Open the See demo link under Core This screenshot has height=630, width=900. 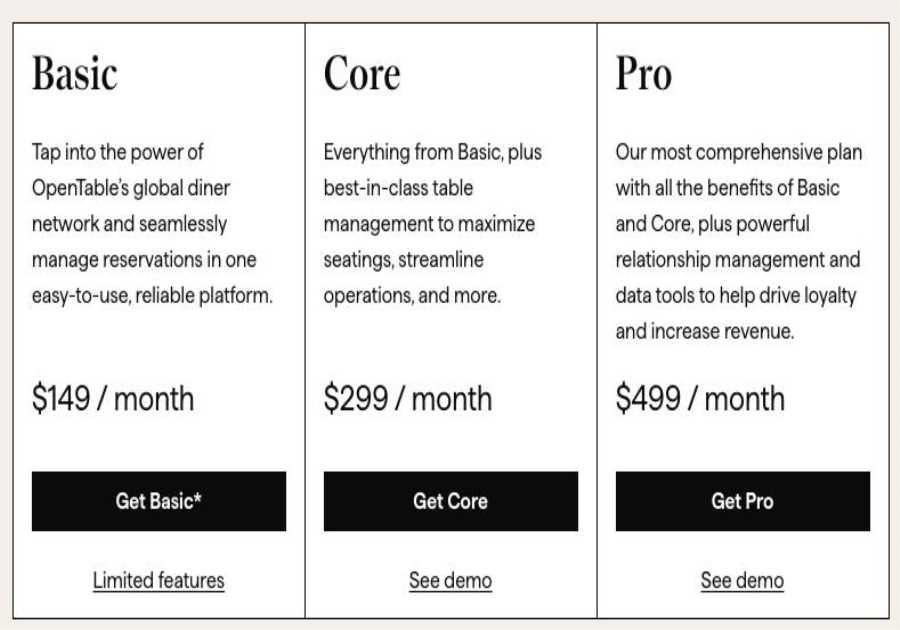450,580
